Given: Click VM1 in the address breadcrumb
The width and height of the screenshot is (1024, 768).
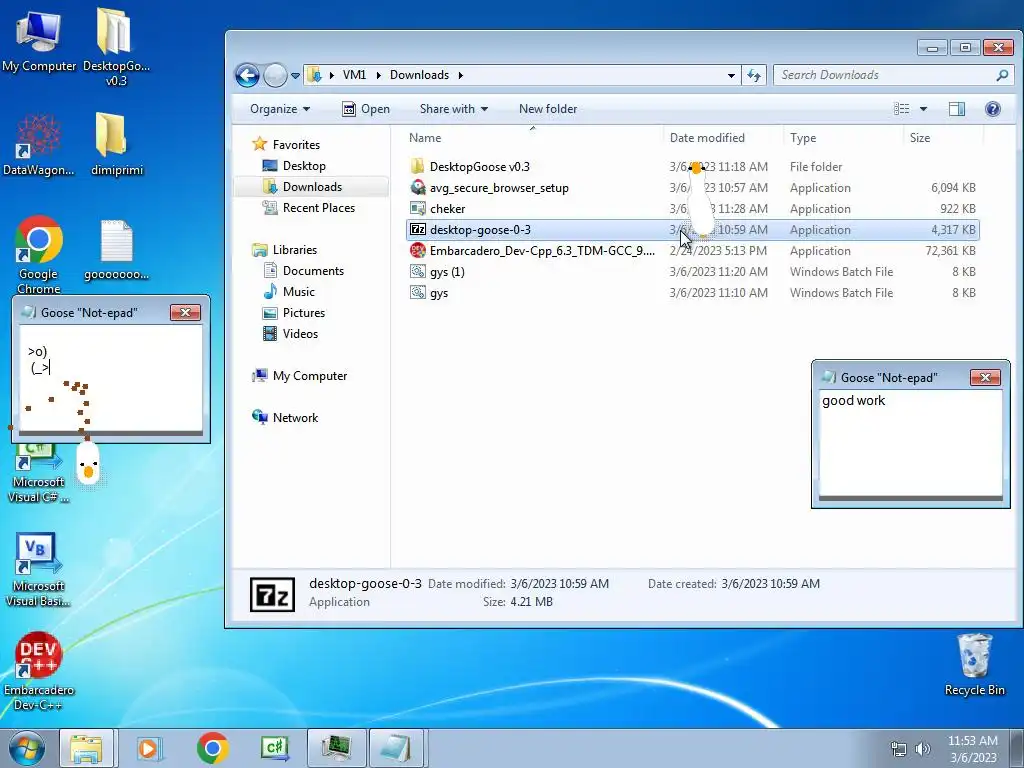Looking at the screenshot, I should (354, 75).
